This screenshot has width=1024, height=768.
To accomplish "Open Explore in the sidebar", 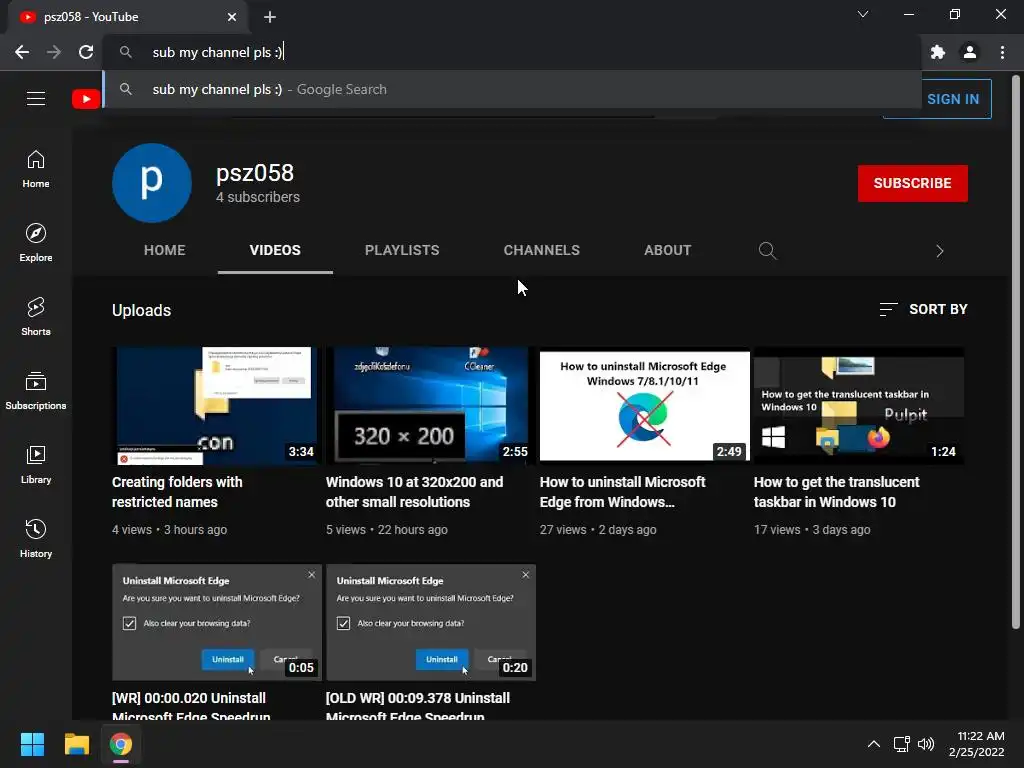I will coord(36,243).
